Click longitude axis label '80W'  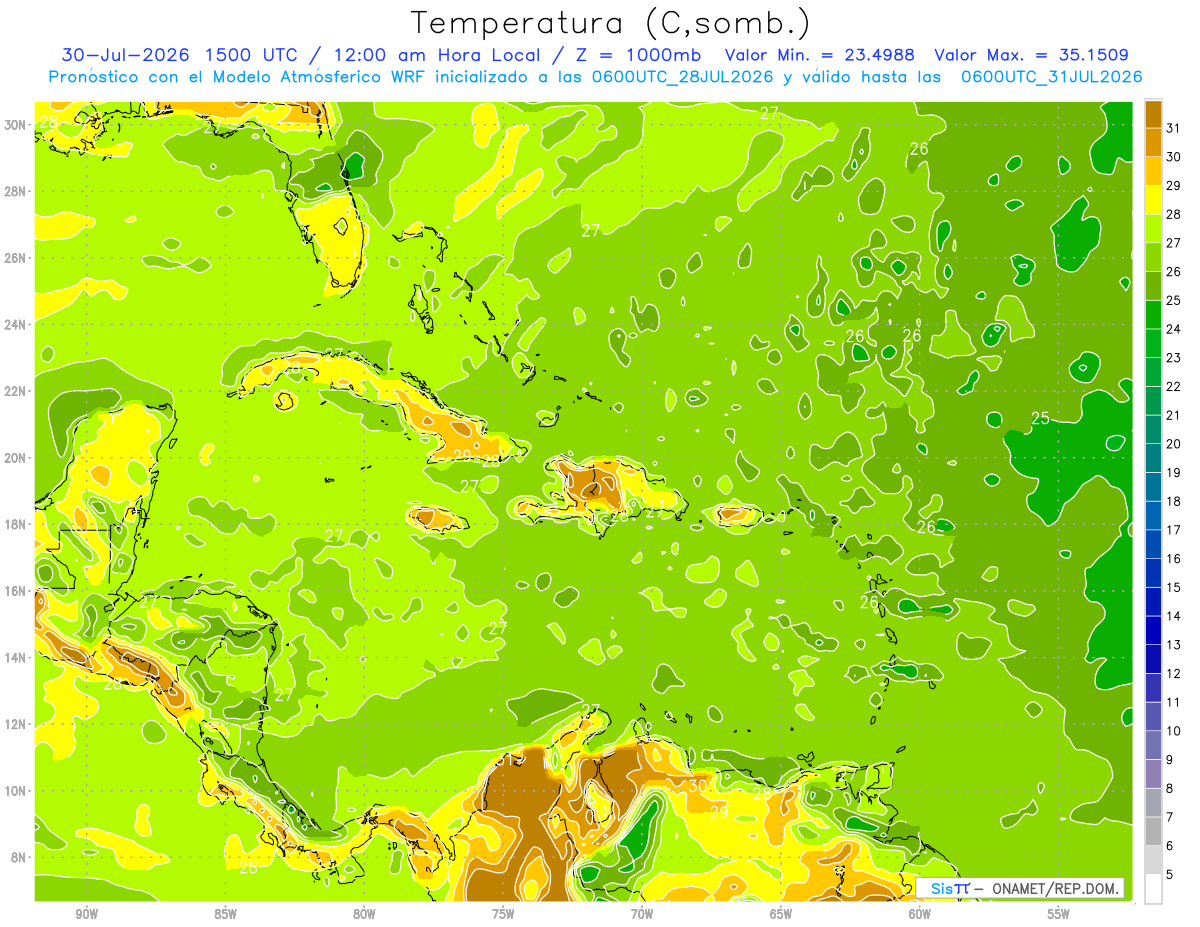pos(364,914)
